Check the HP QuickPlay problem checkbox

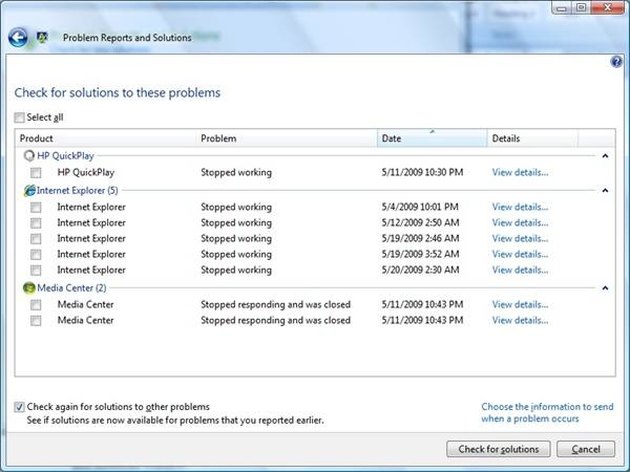pyautogui.click(x=36, y=173)
